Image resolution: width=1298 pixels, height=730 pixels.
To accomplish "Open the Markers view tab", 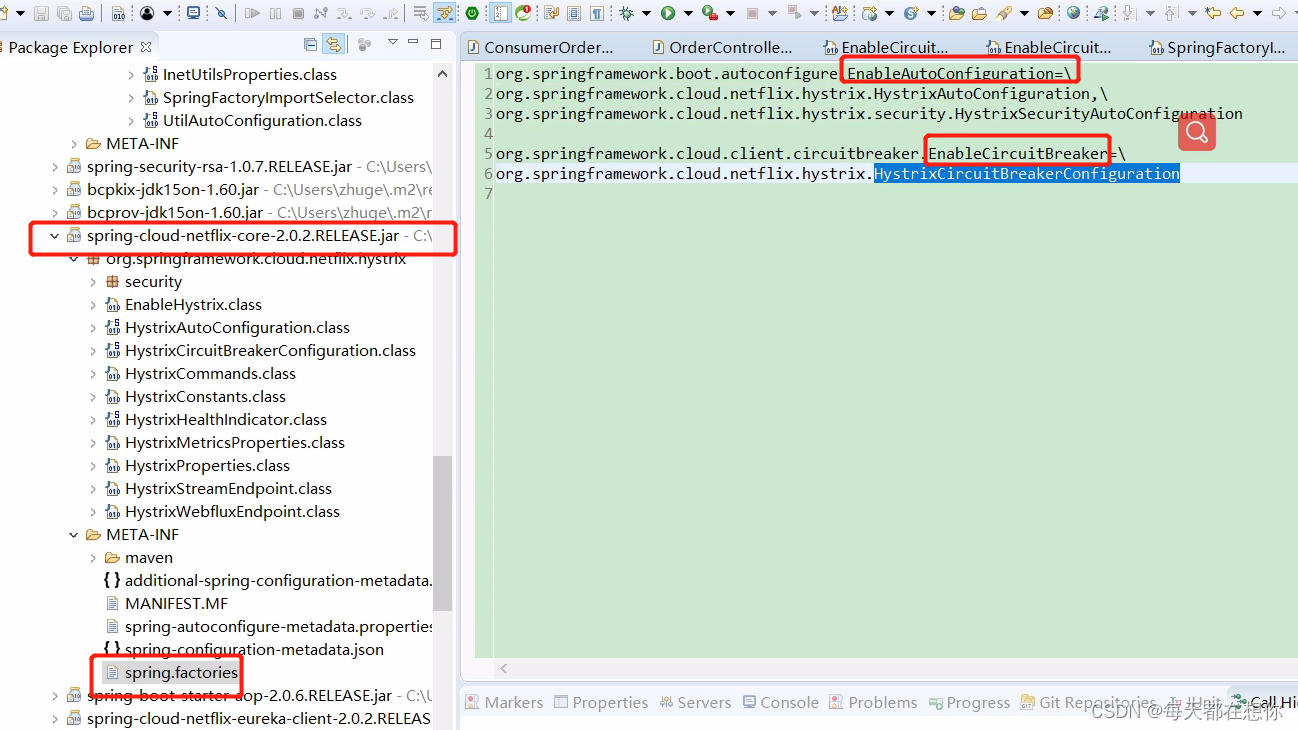I will 504,702.
